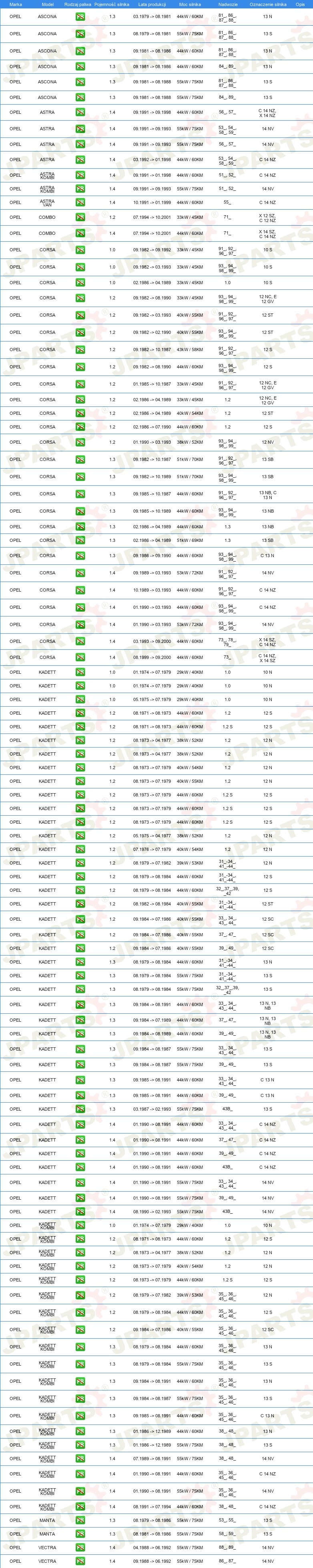Click the Lata produkcji column header

coord(152,4)
